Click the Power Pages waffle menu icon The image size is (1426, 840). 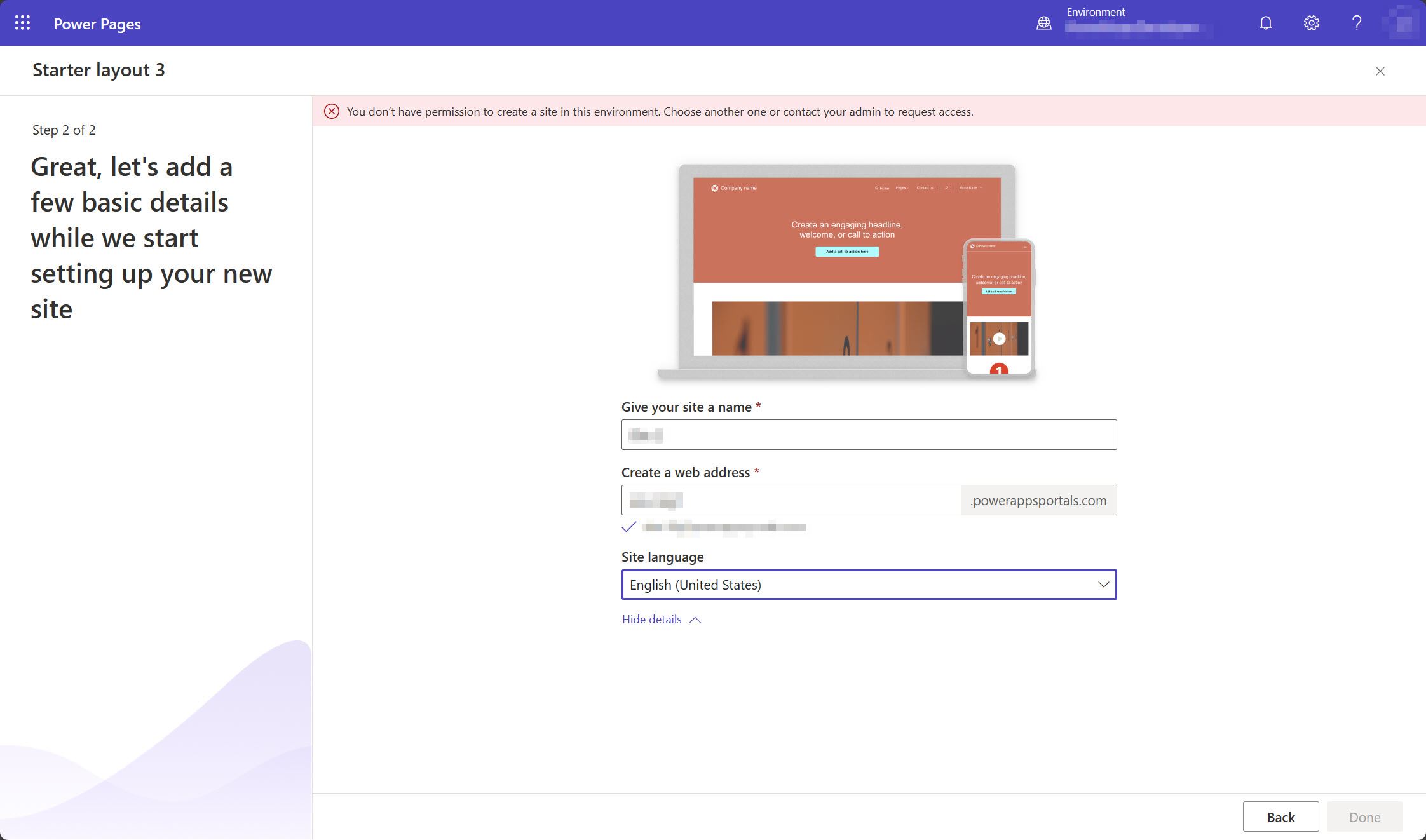[21, 23]
